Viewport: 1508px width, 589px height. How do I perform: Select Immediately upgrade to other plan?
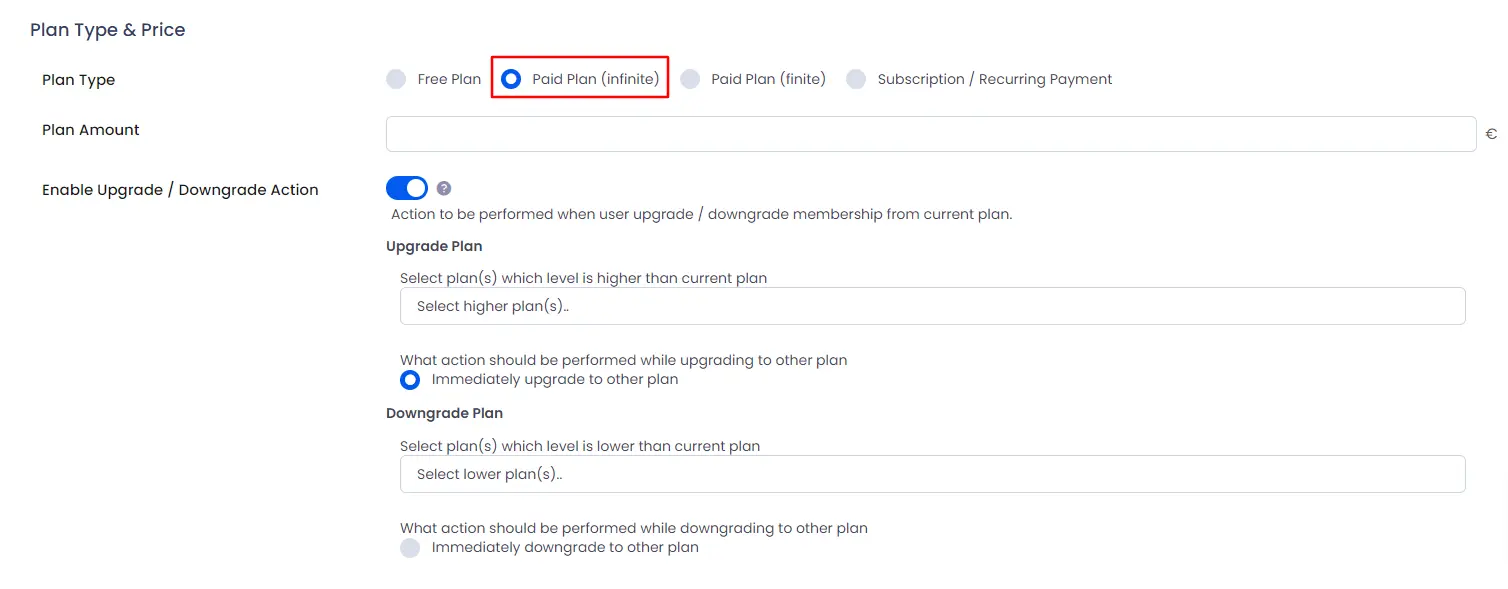point(410,380)
